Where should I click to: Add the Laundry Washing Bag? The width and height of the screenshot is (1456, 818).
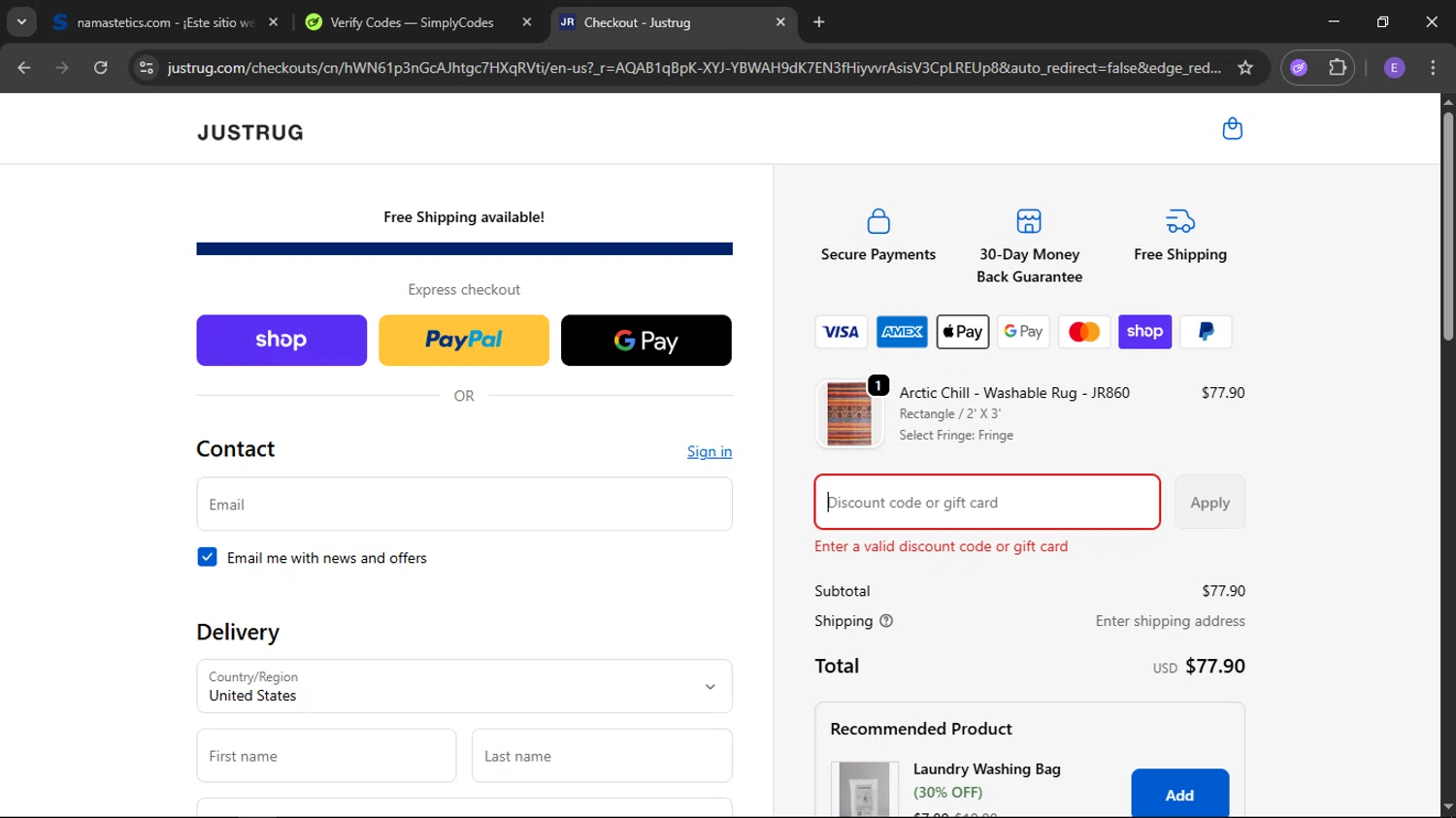[1179, 795]
